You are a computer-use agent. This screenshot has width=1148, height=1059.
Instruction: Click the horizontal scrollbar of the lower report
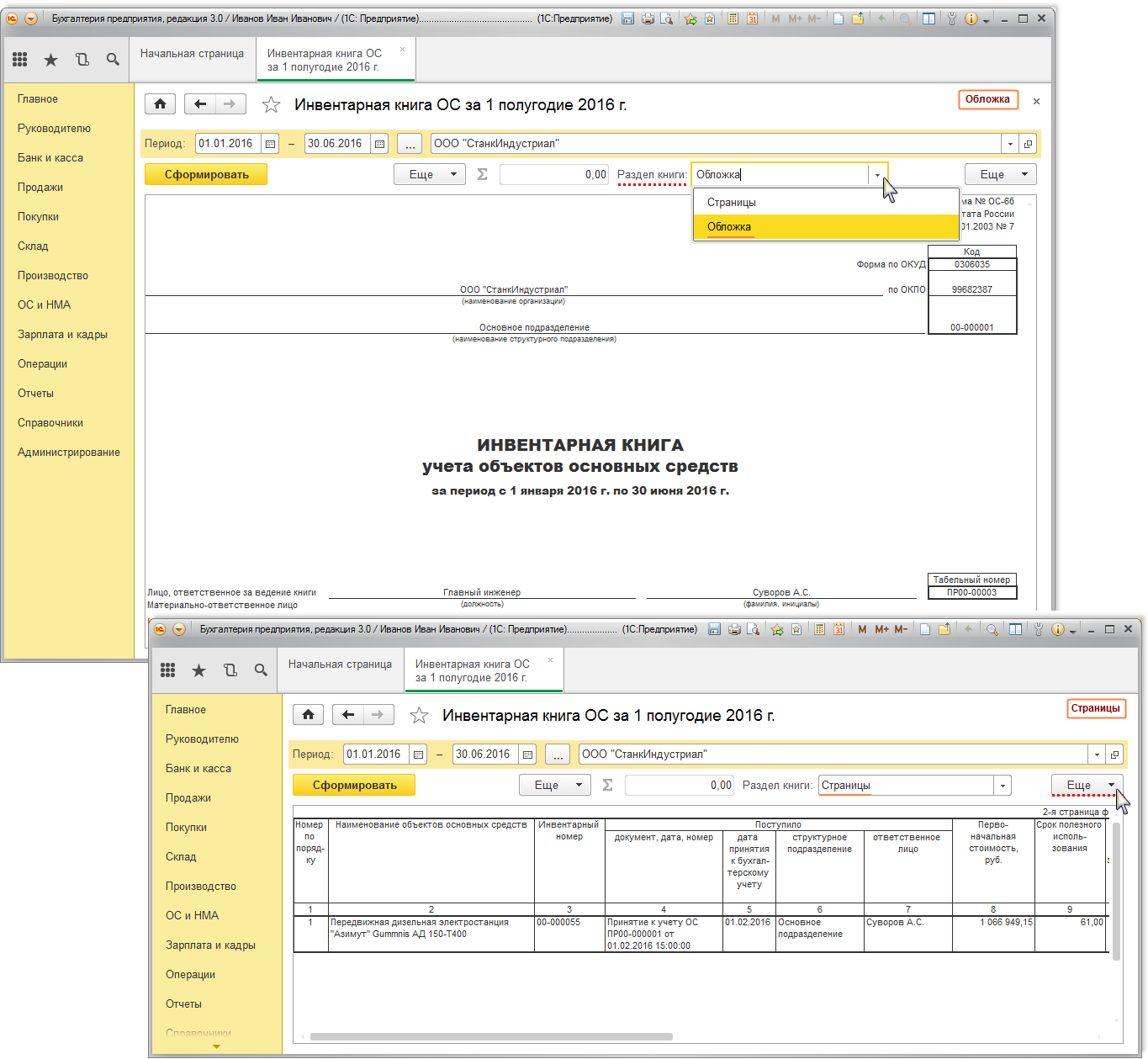click(x=491, y=1036)
